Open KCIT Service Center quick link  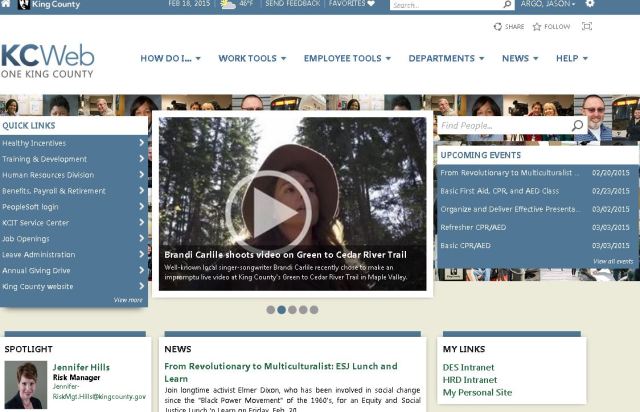point(36,223)
